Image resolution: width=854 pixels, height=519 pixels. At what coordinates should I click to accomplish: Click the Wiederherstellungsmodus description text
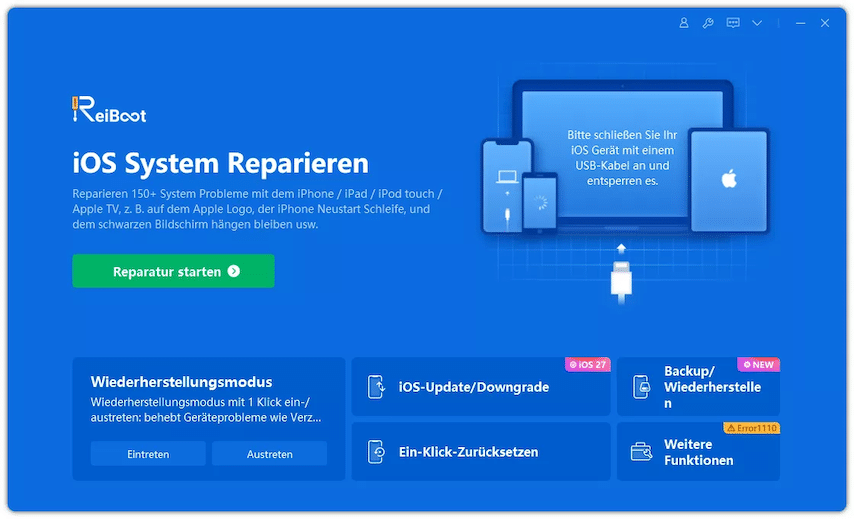[x=206, y=410]
